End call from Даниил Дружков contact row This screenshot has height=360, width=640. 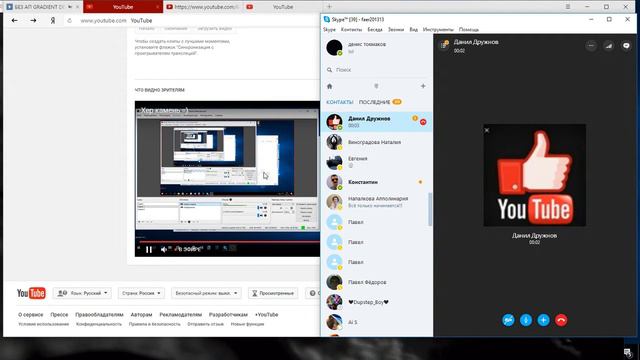coord(423,122)
